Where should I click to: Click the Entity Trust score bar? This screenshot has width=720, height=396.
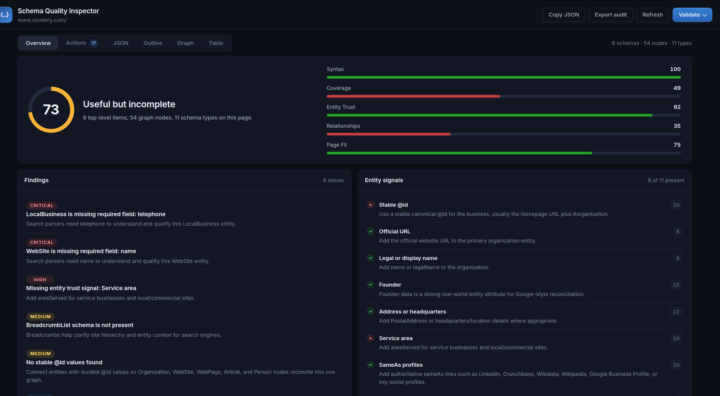point(503,115)
